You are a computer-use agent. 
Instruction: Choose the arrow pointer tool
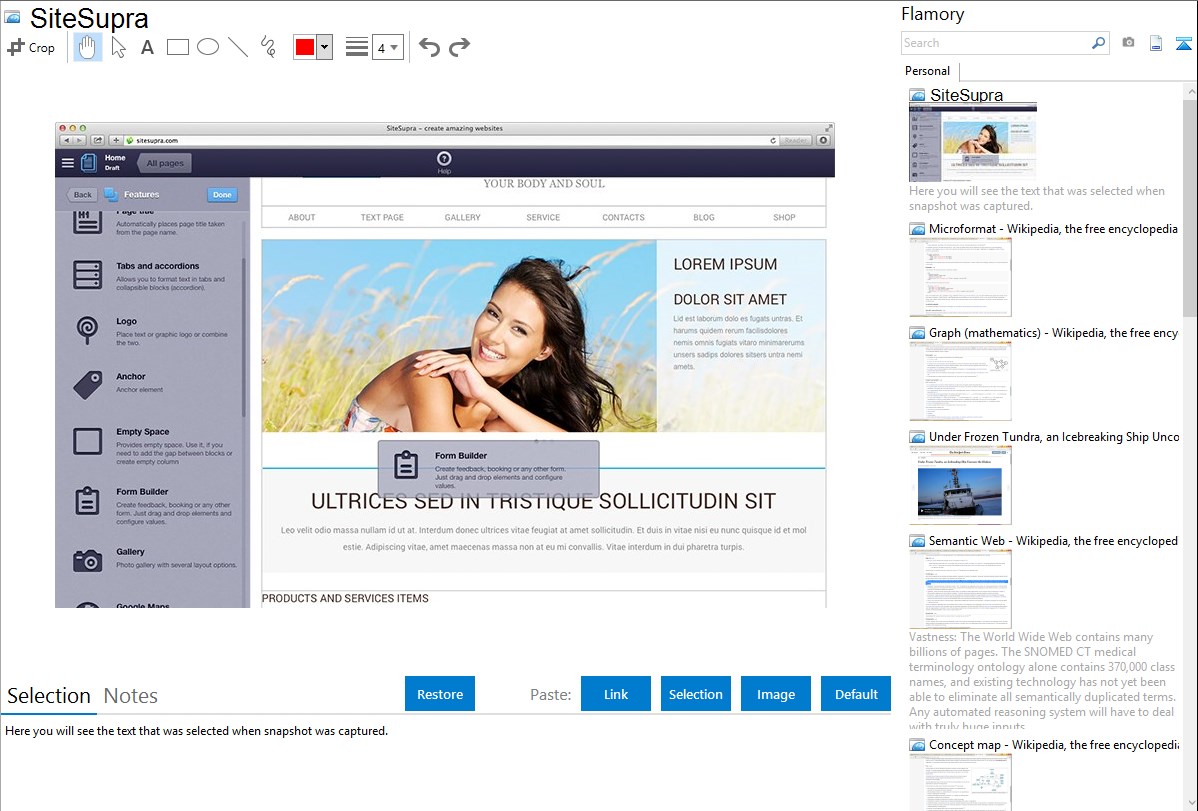[118, 47]
